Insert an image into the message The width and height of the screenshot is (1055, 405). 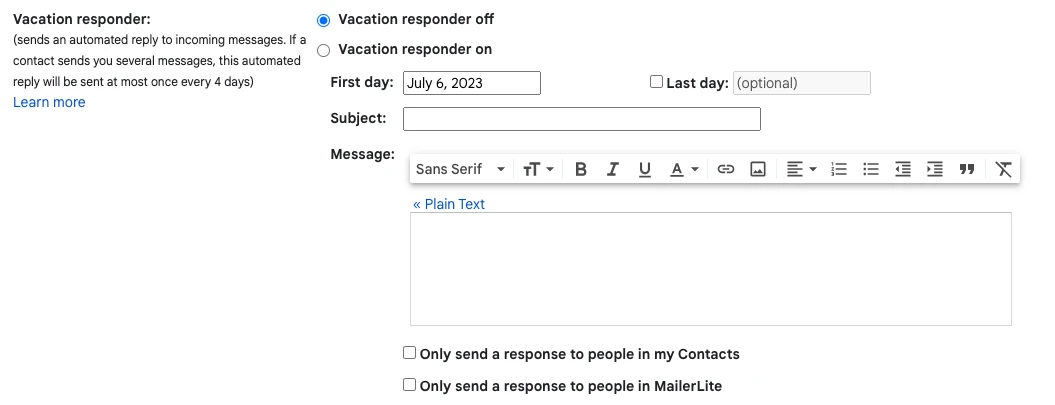[758, 170]
